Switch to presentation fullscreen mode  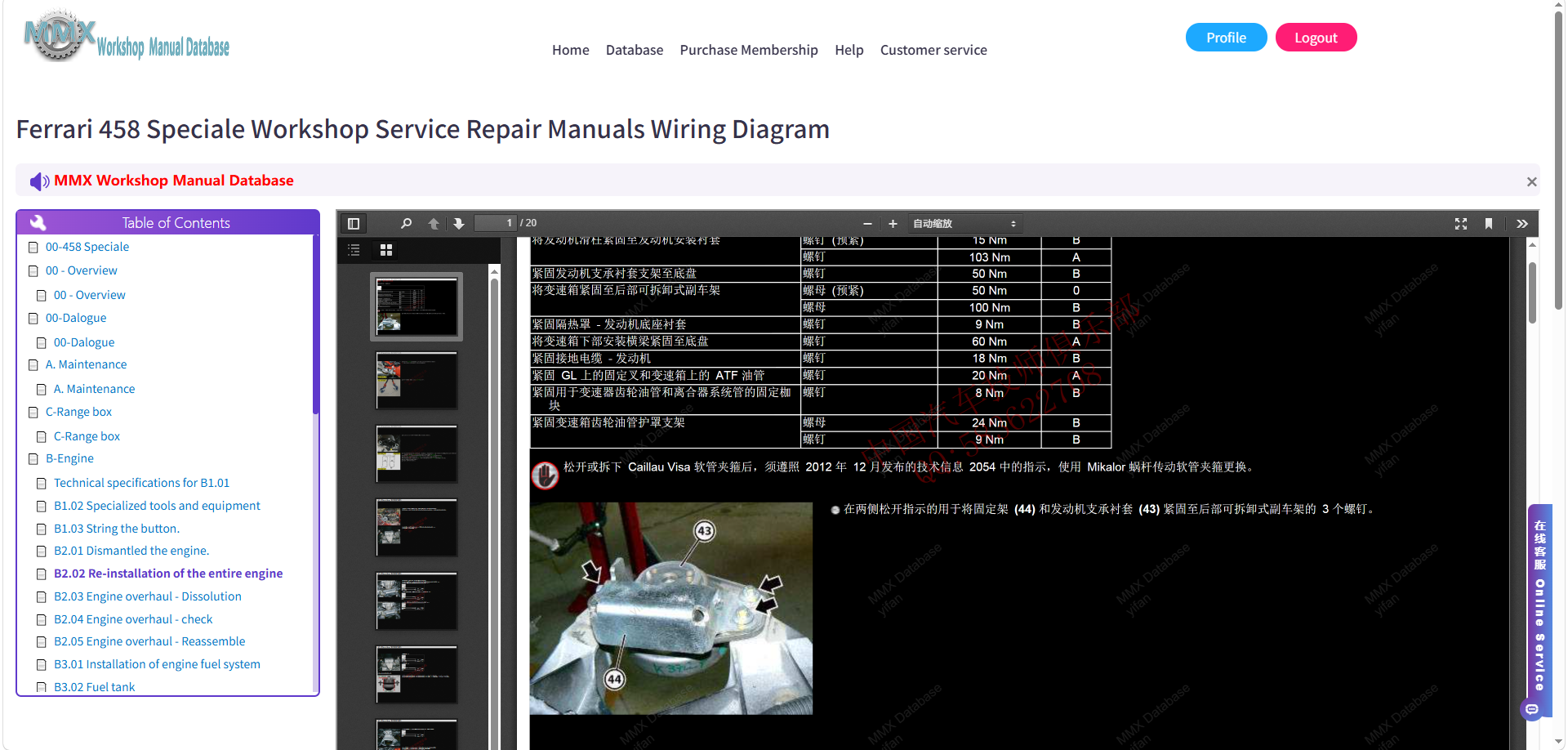[x=1461, y=224]
